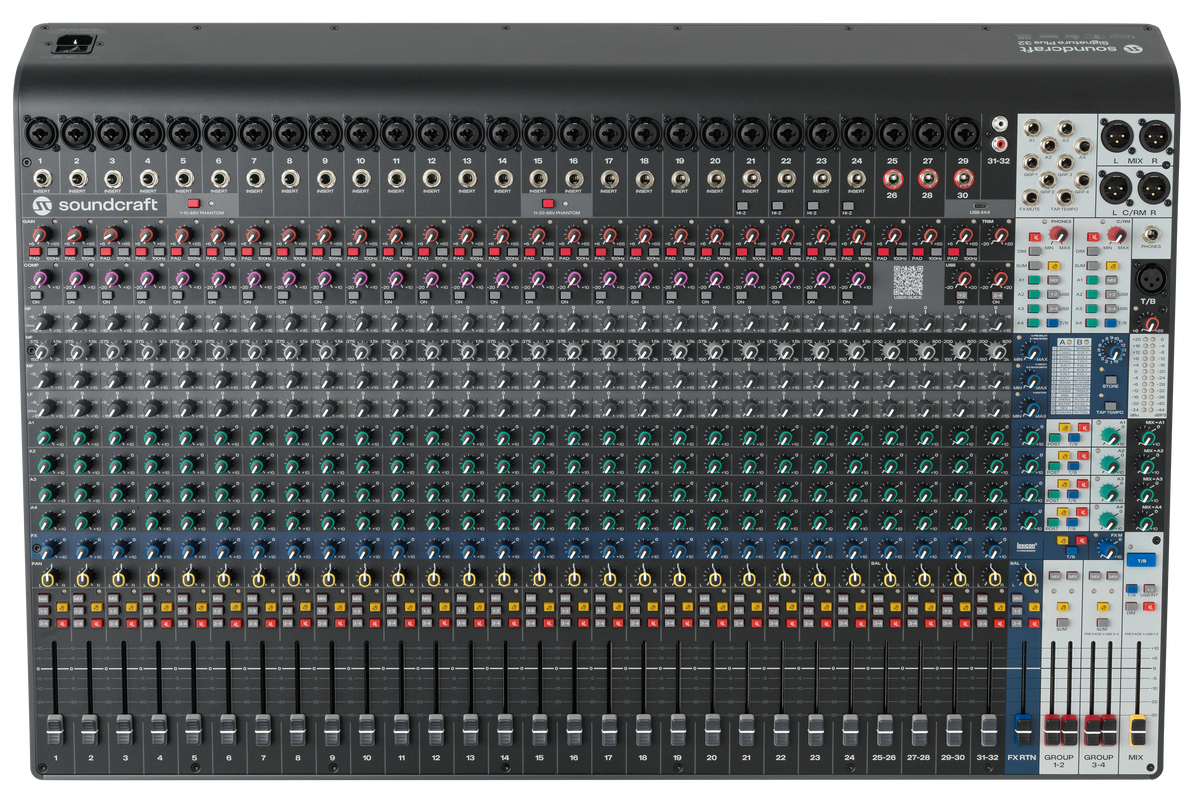Push the large blue T/B button above MIX
This screenshot has height=801, width=1200.
1141,560
